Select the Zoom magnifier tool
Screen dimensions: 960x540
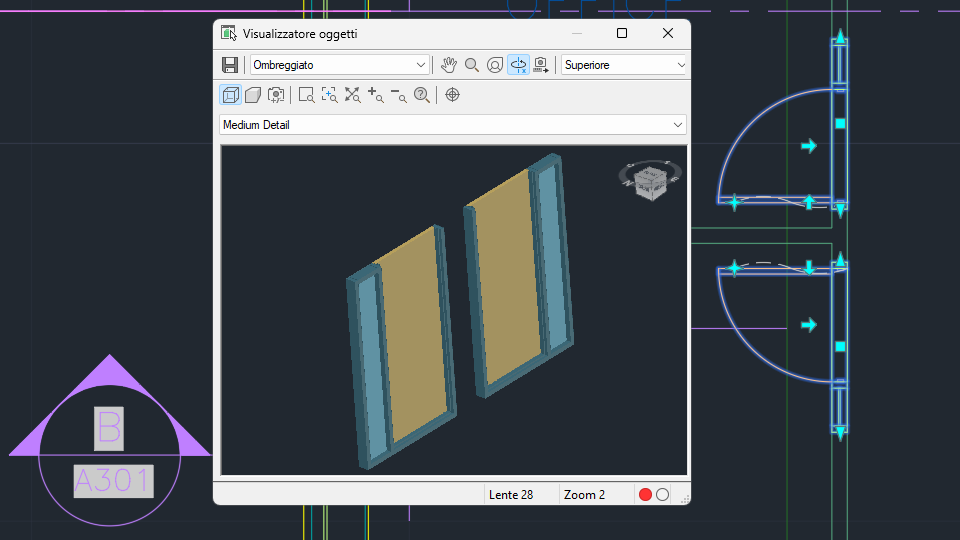(472, 65)
